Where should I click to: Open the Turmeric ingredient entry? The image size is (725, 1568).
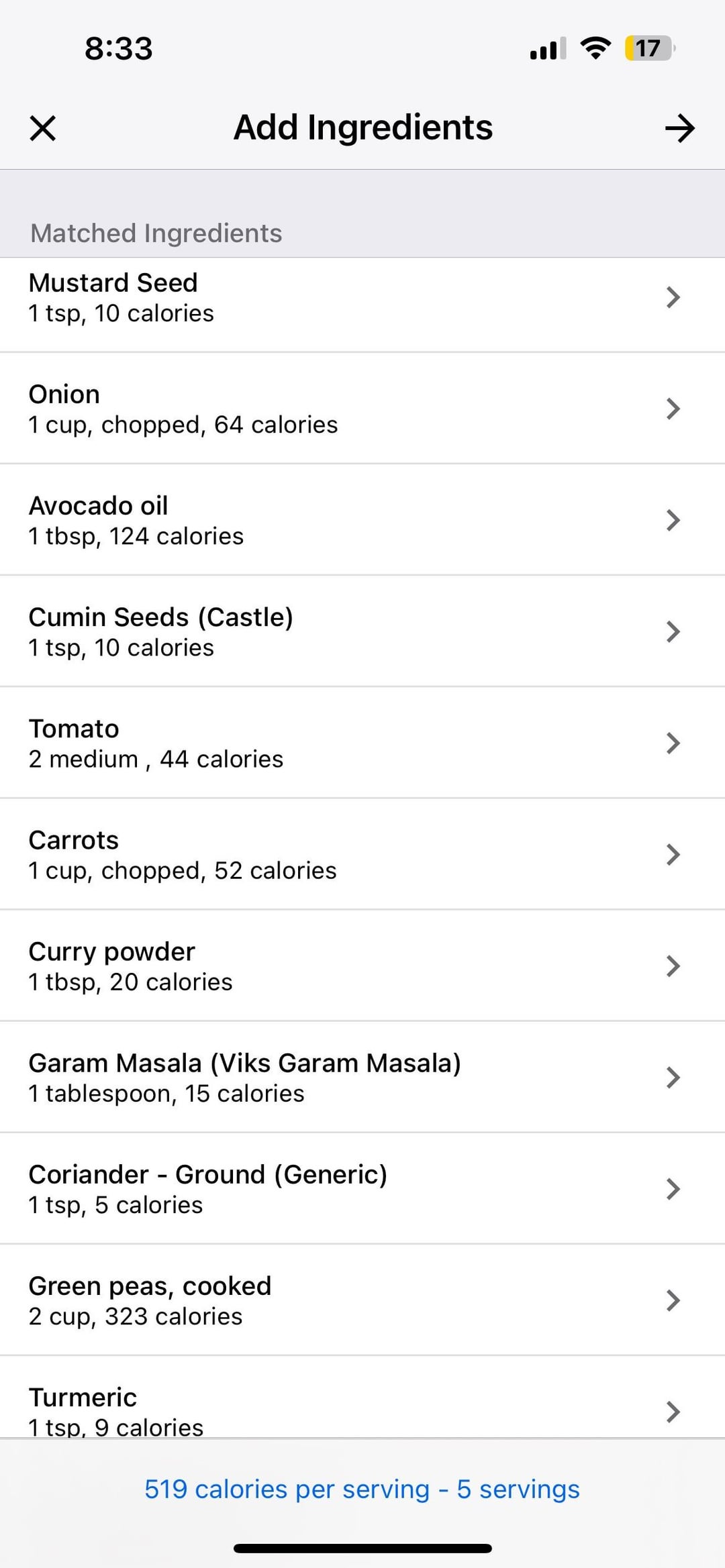click(83, 1398)
